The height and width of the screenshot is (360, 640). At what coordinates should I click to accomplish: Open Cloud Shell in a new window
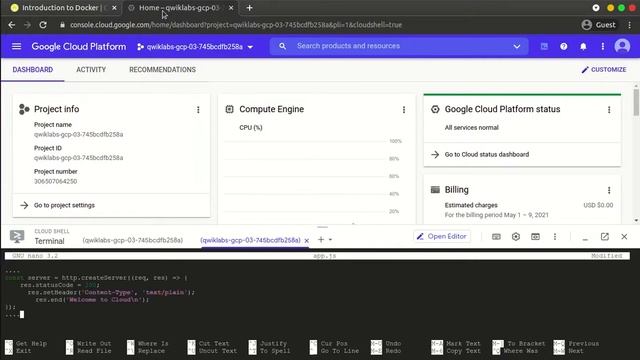coord(604,237)
